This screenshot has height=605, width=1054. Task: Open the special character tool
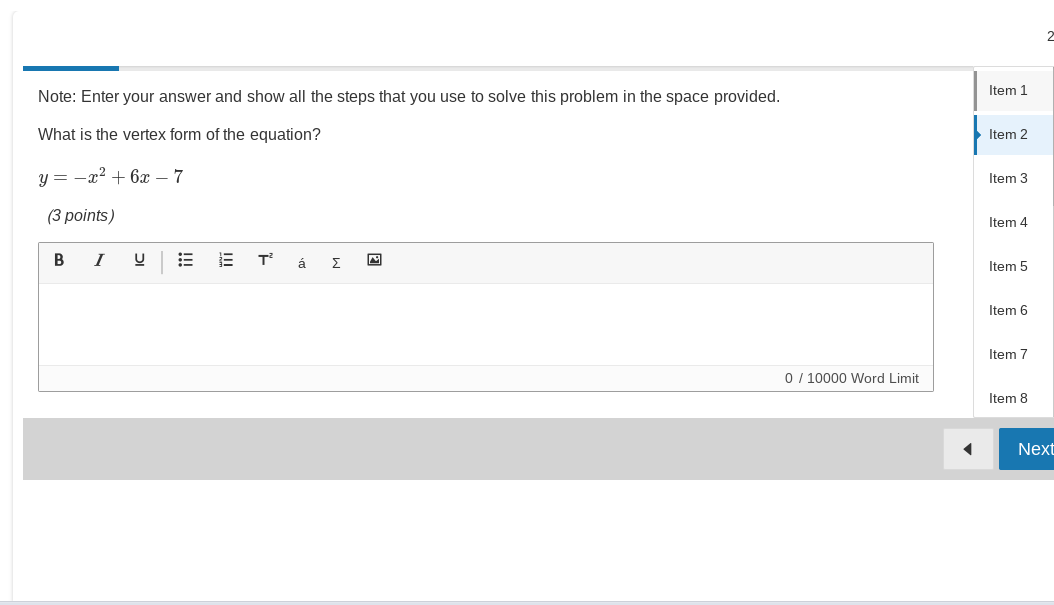click(300, 262)
